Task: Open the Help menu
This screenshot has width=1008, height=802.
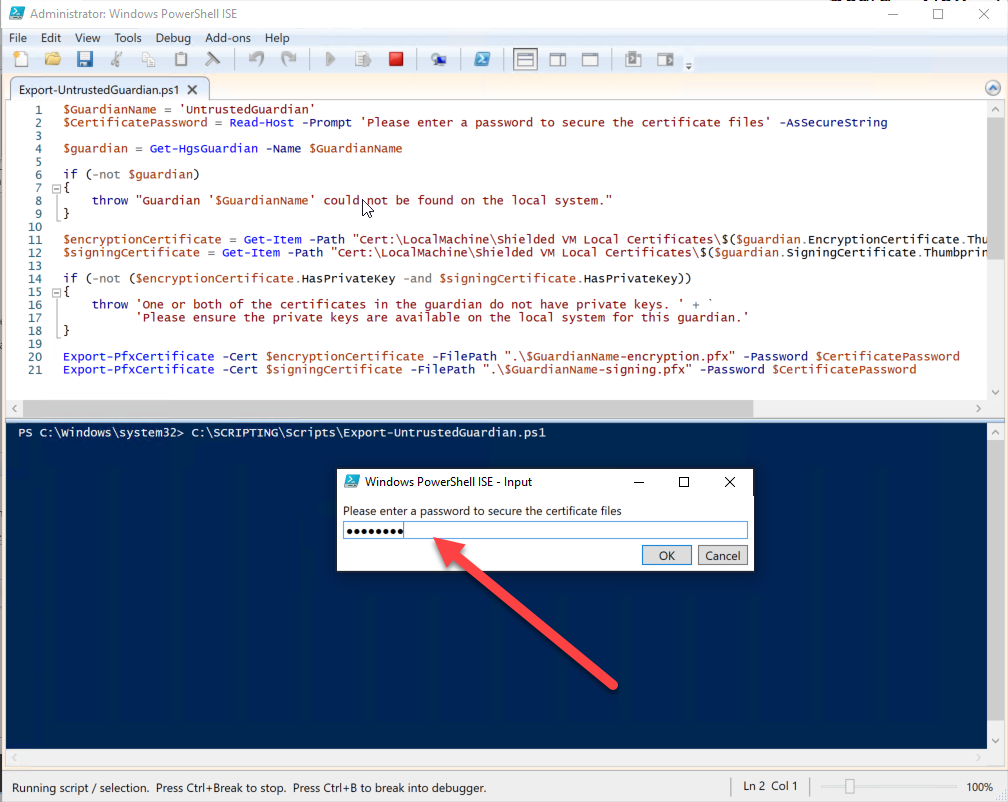Action: [277, 38]
